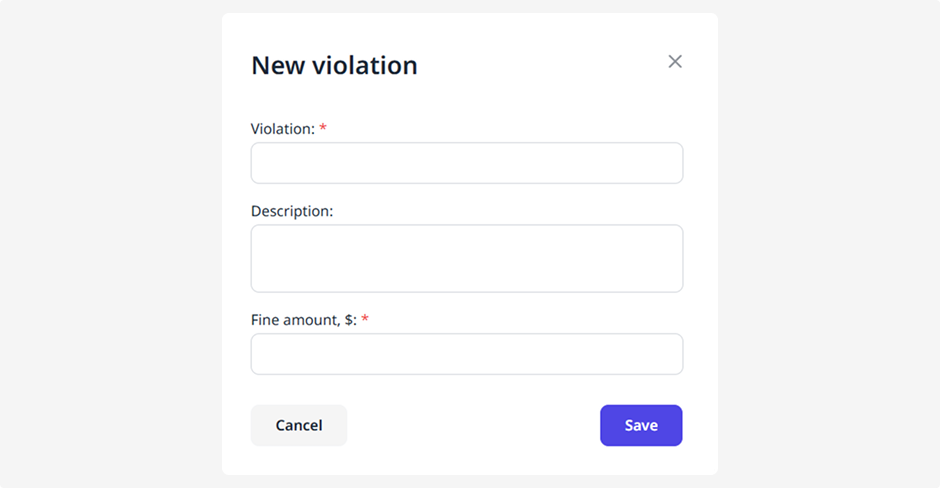Save the new violation
The height and width of the screenshot is (488, 940).
coord(641,425)
